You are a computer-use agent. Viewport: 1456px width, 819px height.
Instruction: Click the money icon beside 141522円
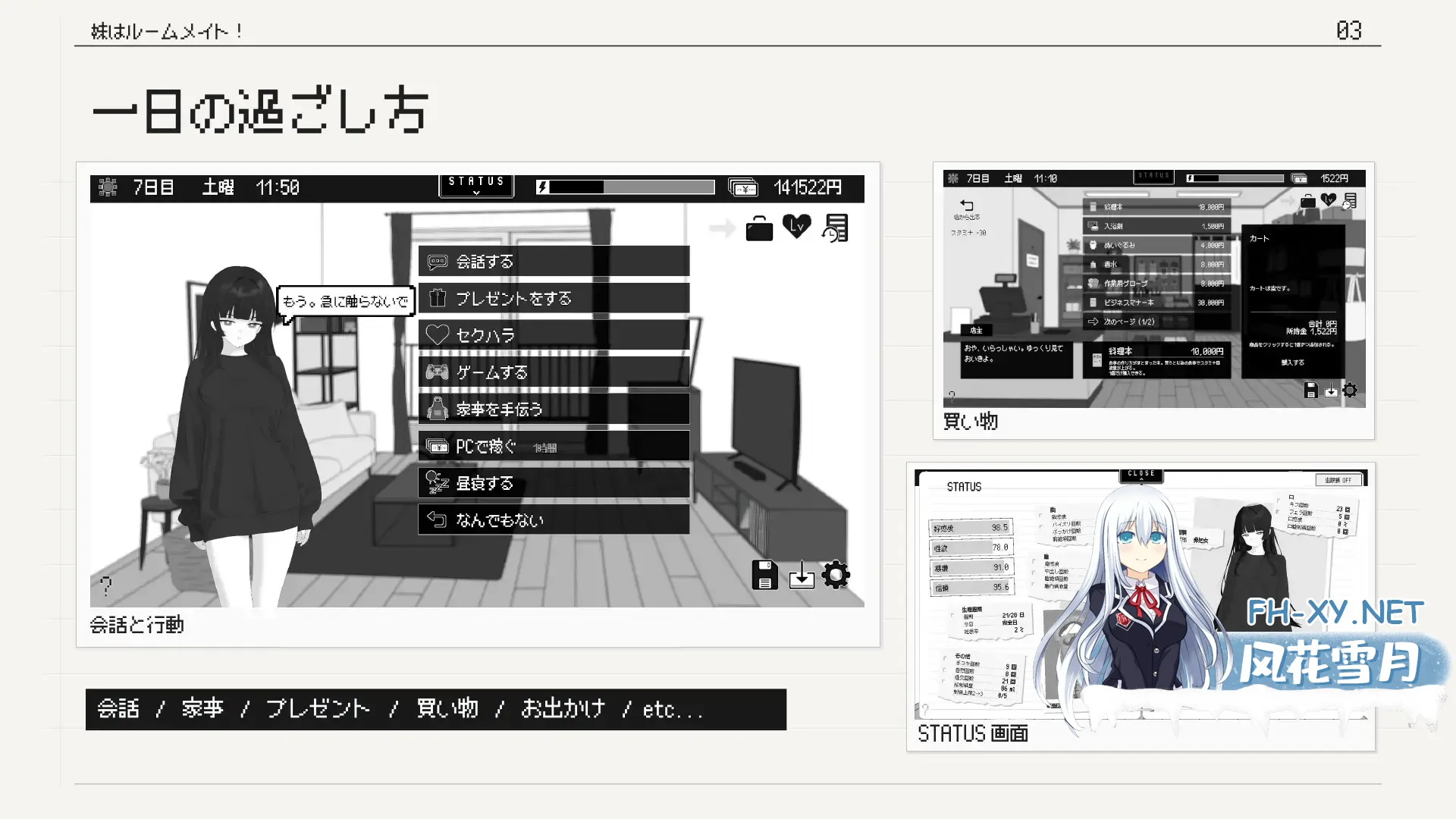pos(742,187)
